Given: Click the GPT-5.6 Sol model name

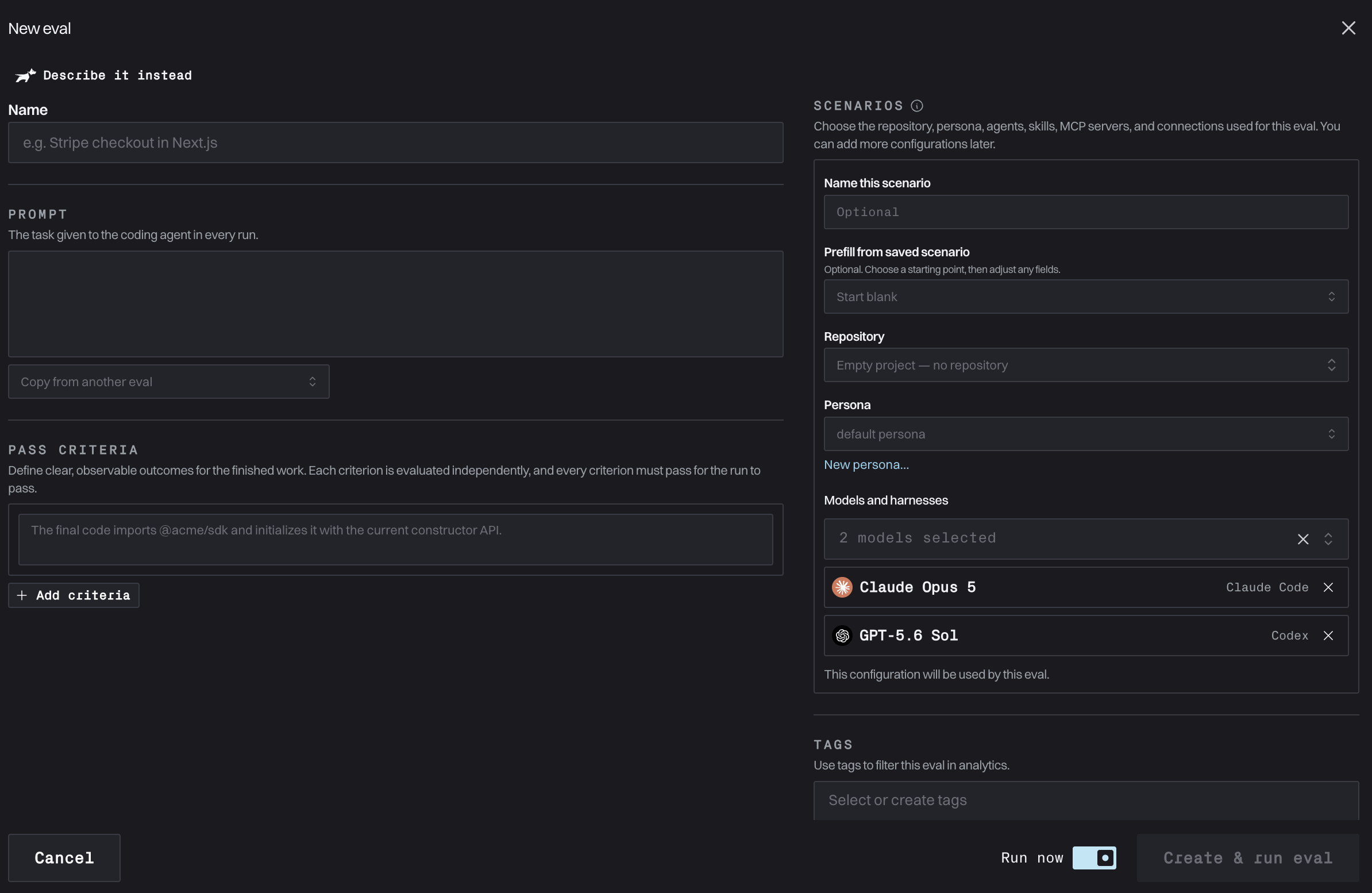Looking at the screenshot, I should 908,636.
